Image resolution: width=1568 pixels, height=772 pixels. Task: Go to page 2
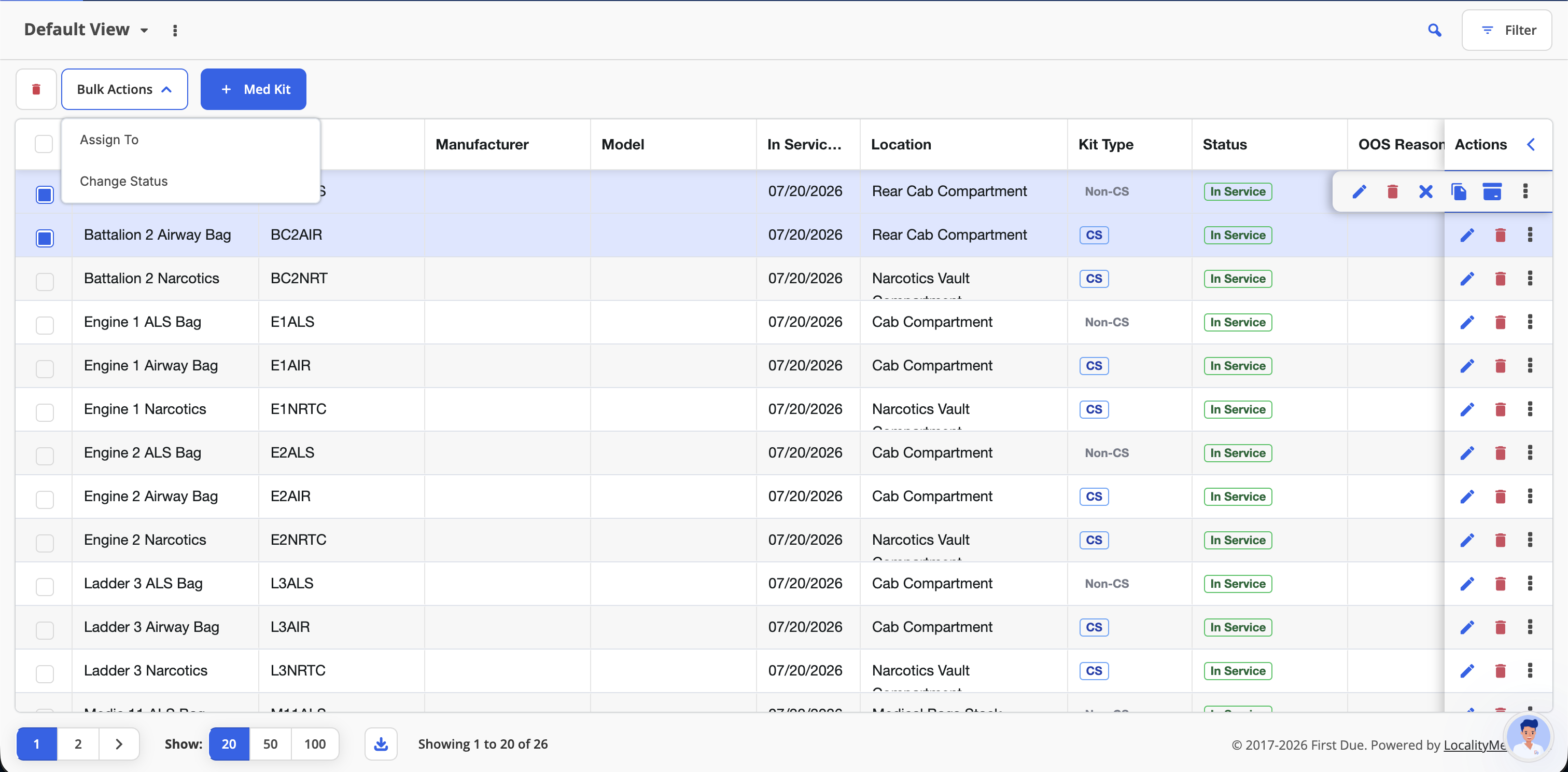(78, 743)
